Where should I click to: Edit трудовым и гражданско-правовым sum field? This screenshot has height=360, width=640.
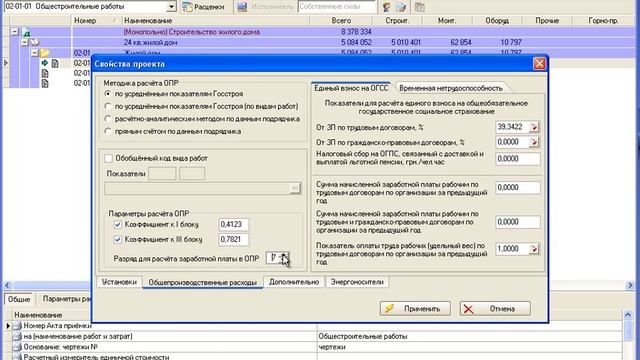point(518,222)
